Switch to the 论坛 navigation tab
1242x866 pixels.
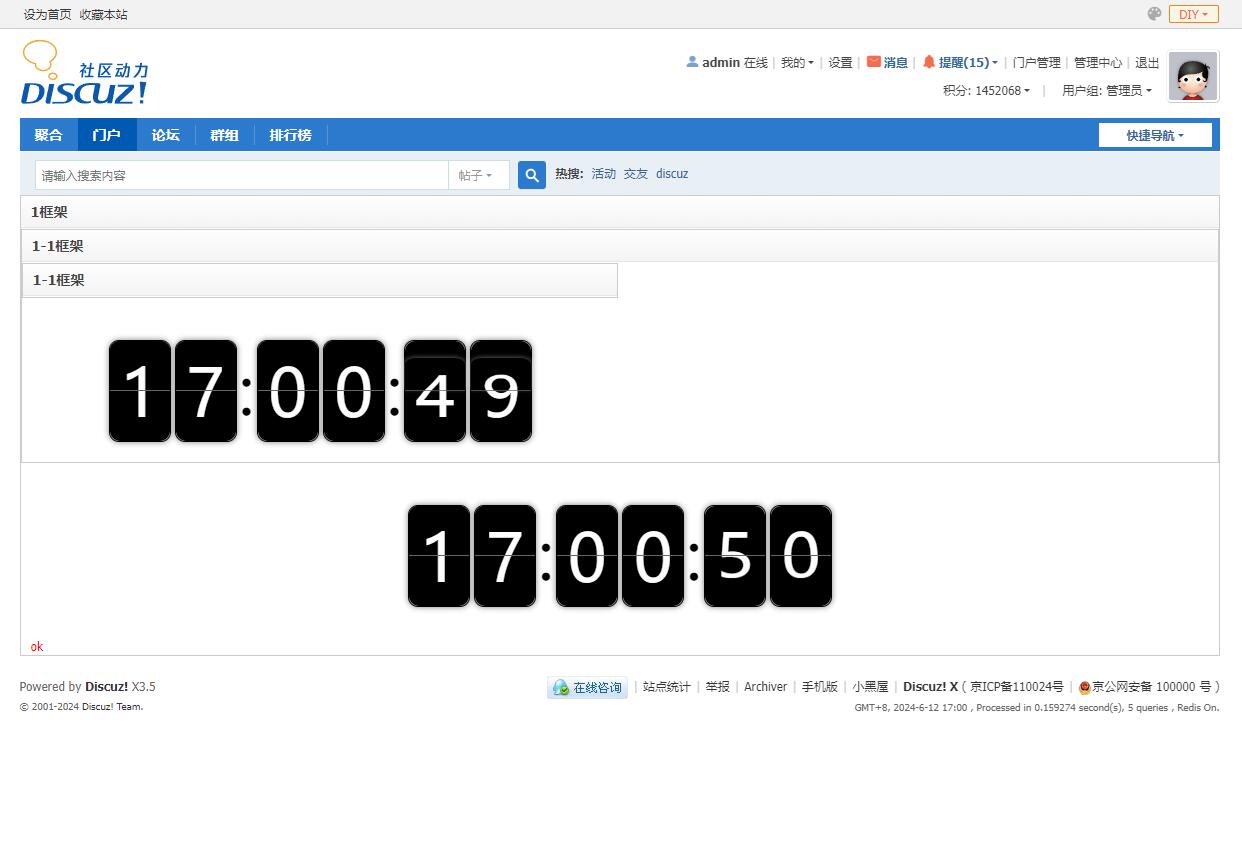(165, 135)
